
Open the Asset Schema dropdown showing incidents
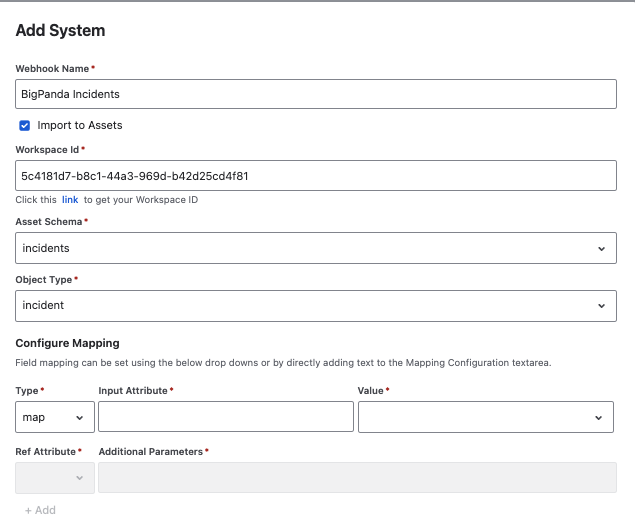click(316, 248)
